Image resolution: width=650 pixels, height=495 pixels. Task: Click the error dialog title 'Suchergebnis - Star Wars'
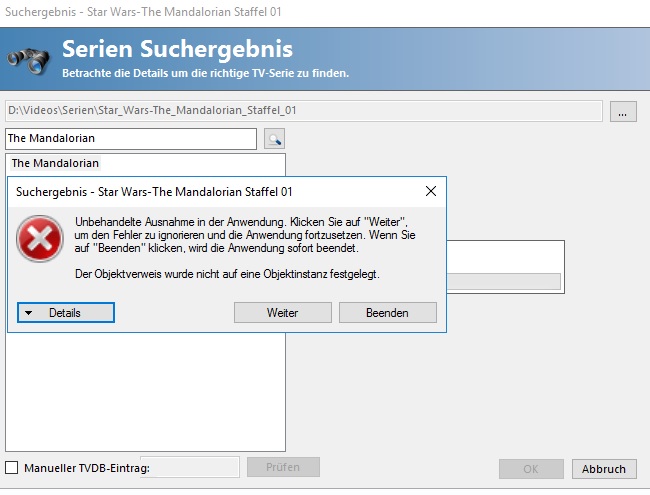(x=154, y=192)
